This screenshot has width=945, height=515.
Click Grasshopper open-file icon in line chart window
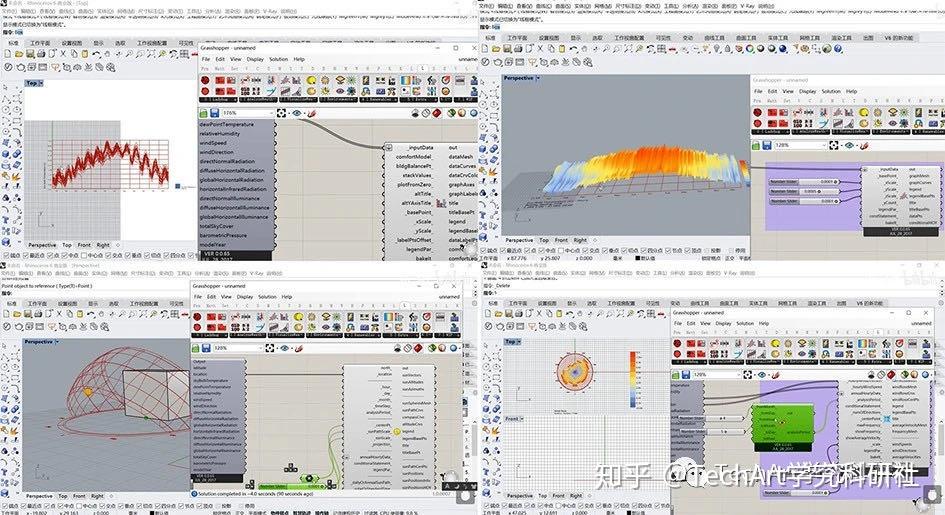(x=204, y=113)
